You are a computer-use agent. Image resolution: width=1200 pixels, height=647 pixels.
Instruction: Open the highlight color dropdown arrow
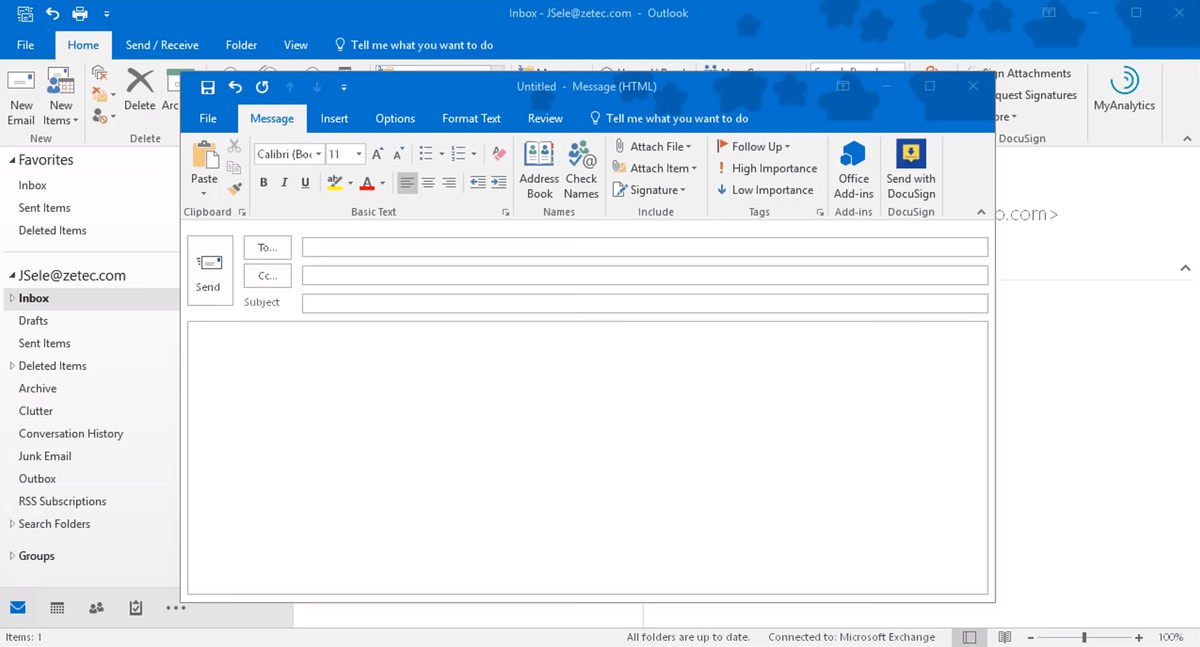(349, 183)
